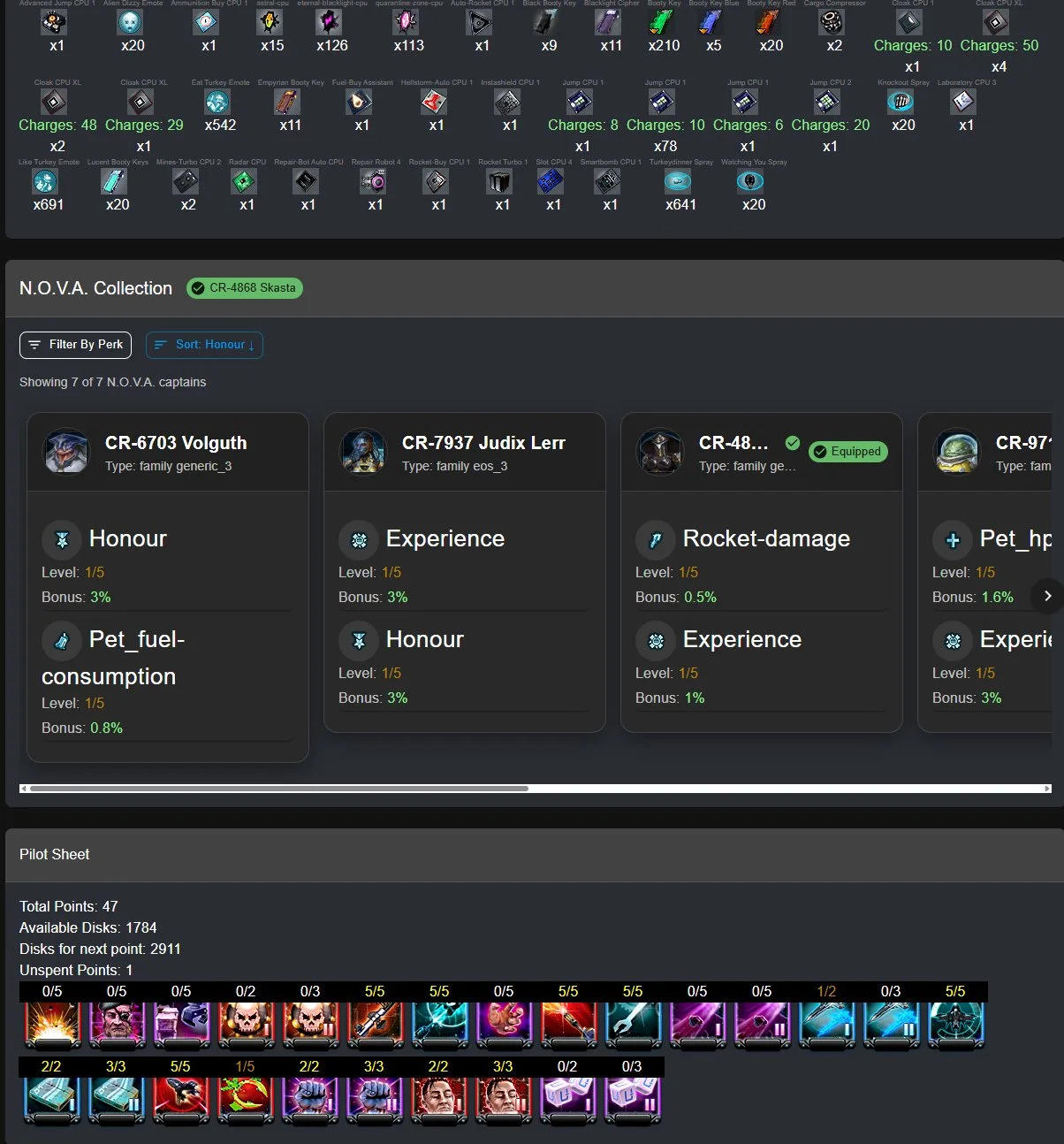Viewport: 1064px width, 1144px height.
Task: Click the Cargo Compressor icon
Action: click(832, 22)
